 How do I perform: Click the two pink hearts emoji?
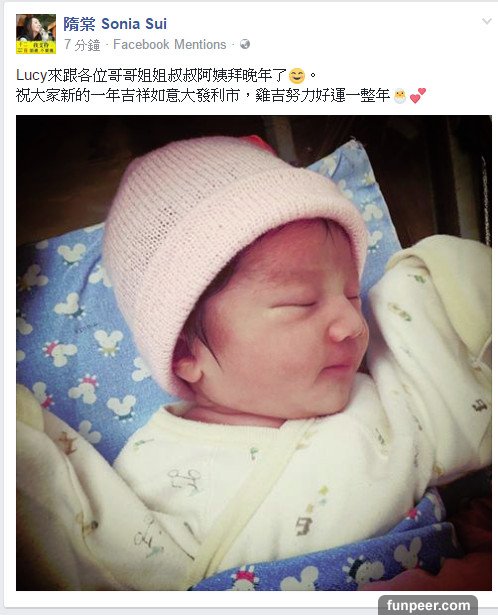point(417,96)
